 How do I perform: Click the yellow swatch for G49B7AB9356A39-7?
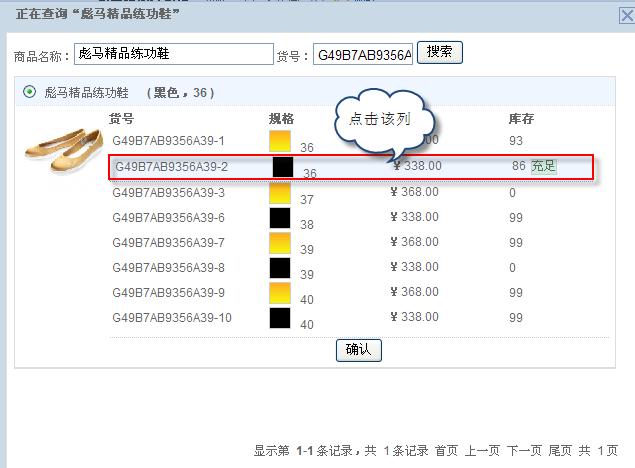tap(280, 242)
